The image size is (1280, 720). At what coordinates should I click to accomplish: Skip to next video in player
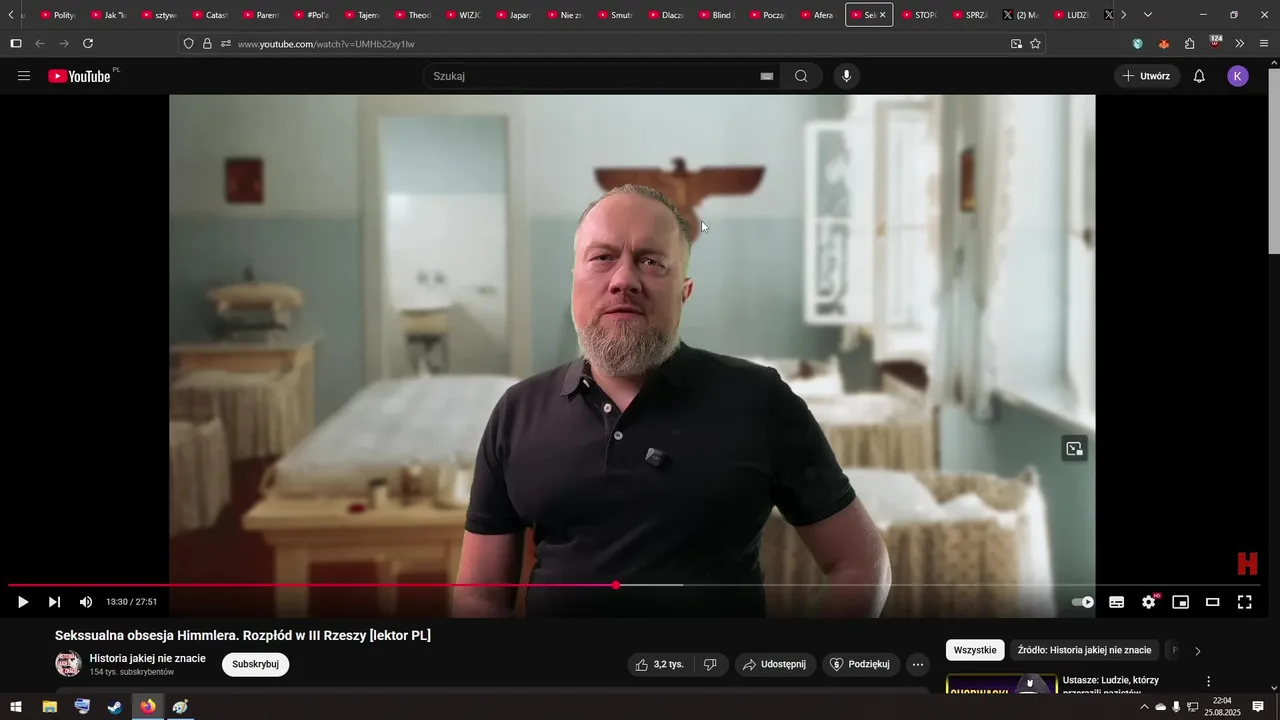coord(54,602)
